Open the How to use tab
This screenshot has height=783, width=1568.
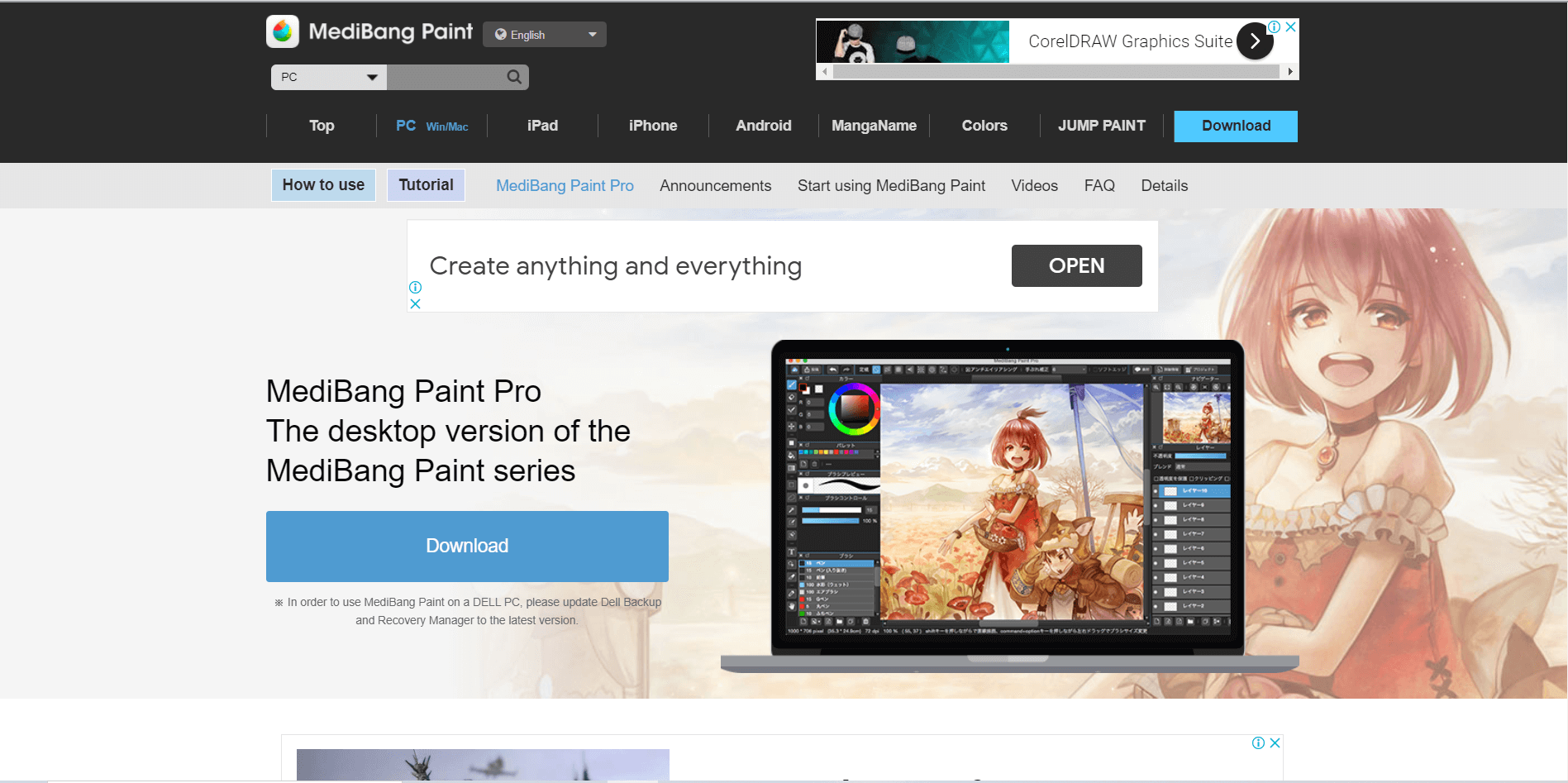(x=323, y=185)
